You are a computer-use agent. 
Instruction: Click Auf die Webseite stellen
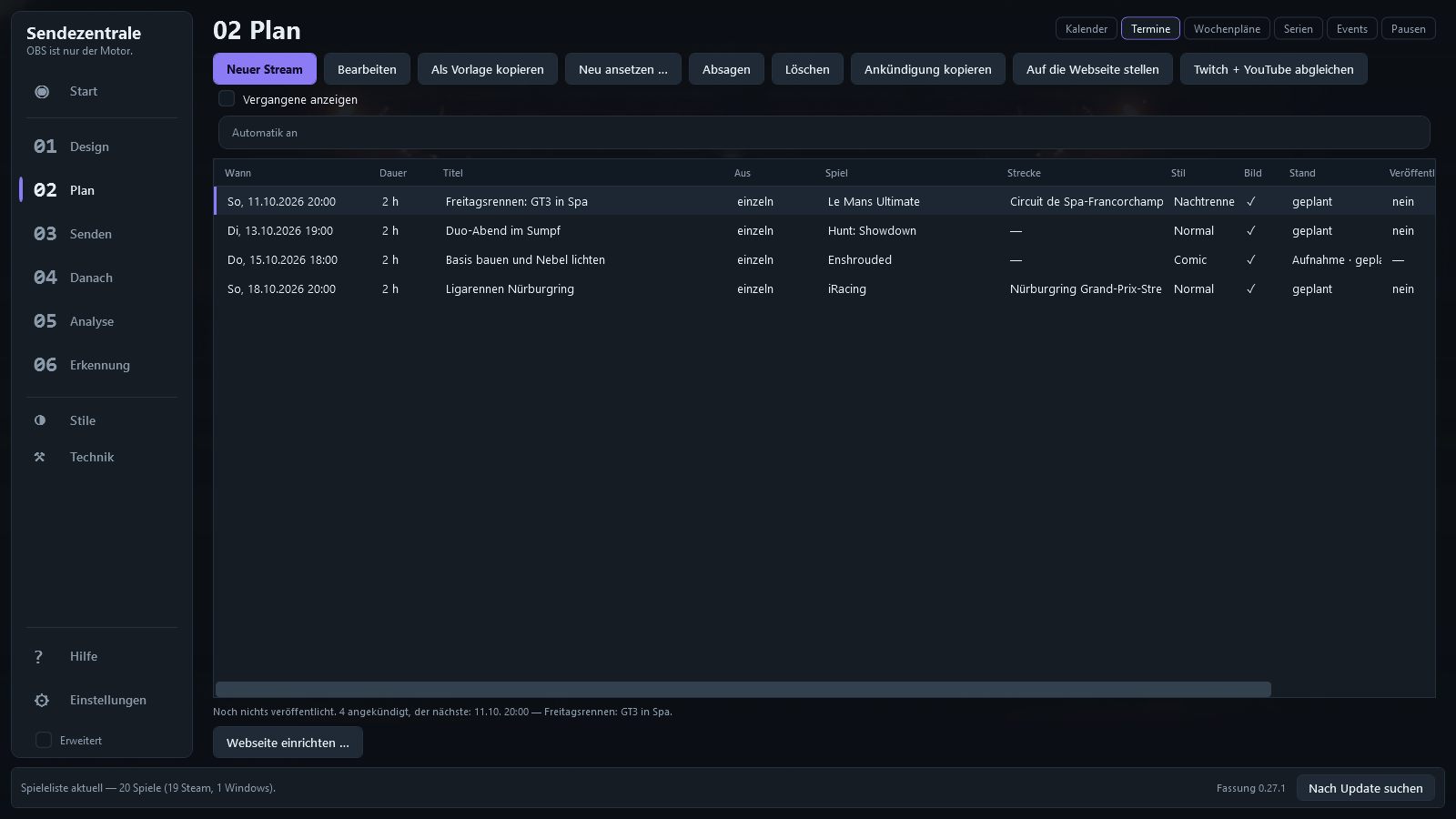click(x=1093, y=69)
